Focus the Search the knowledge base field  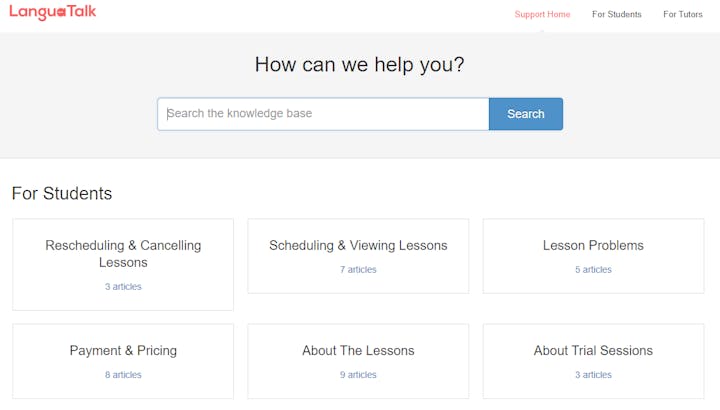point(323,114)
